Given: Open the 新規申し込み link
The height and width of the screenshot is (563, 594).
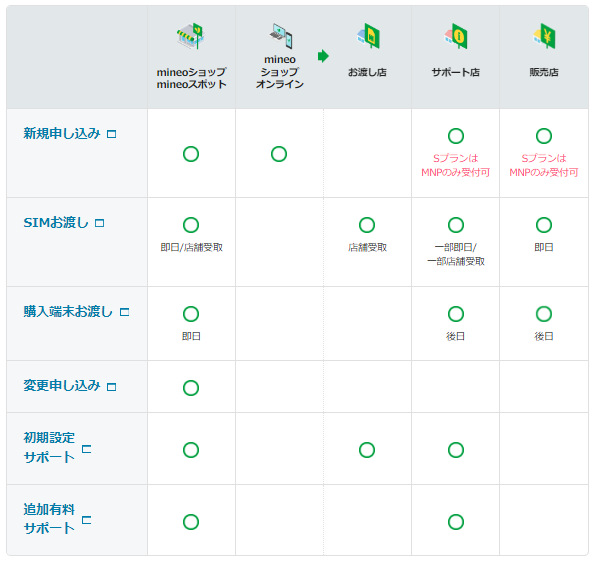Looking at the screenshot, I should click(62, 133).
